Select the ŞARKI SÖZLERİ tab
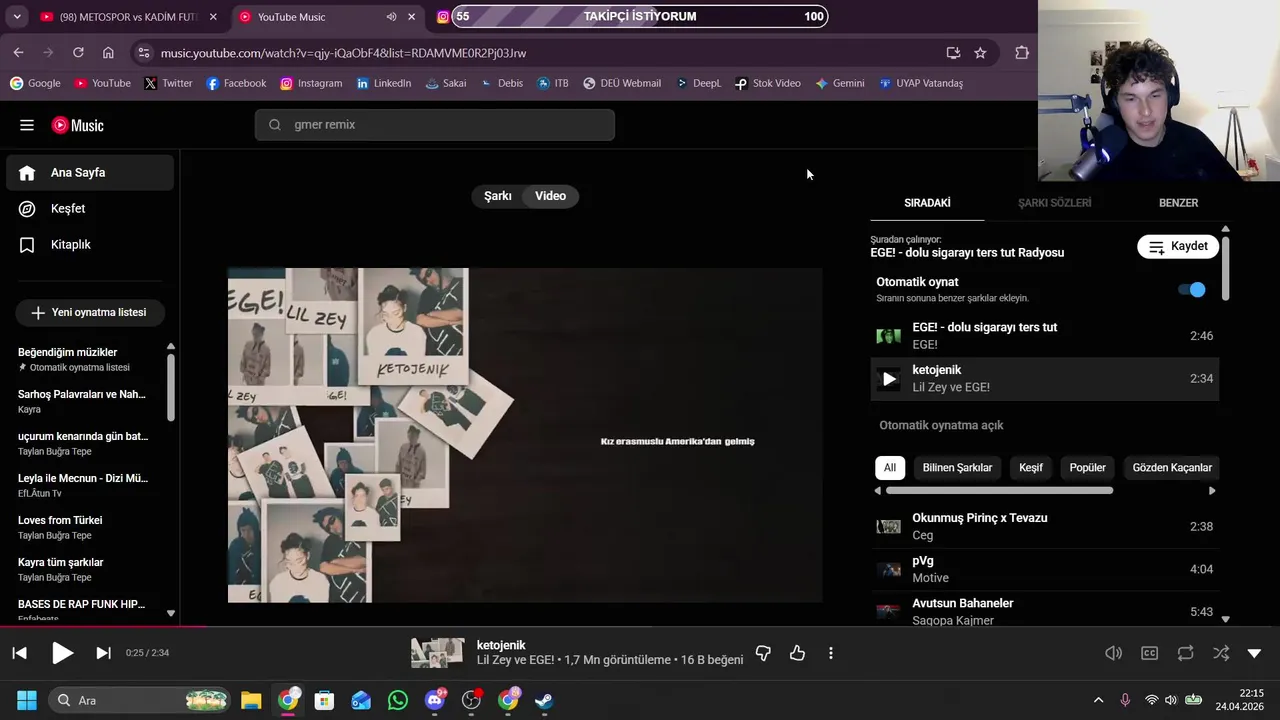 pos(1054,203)
